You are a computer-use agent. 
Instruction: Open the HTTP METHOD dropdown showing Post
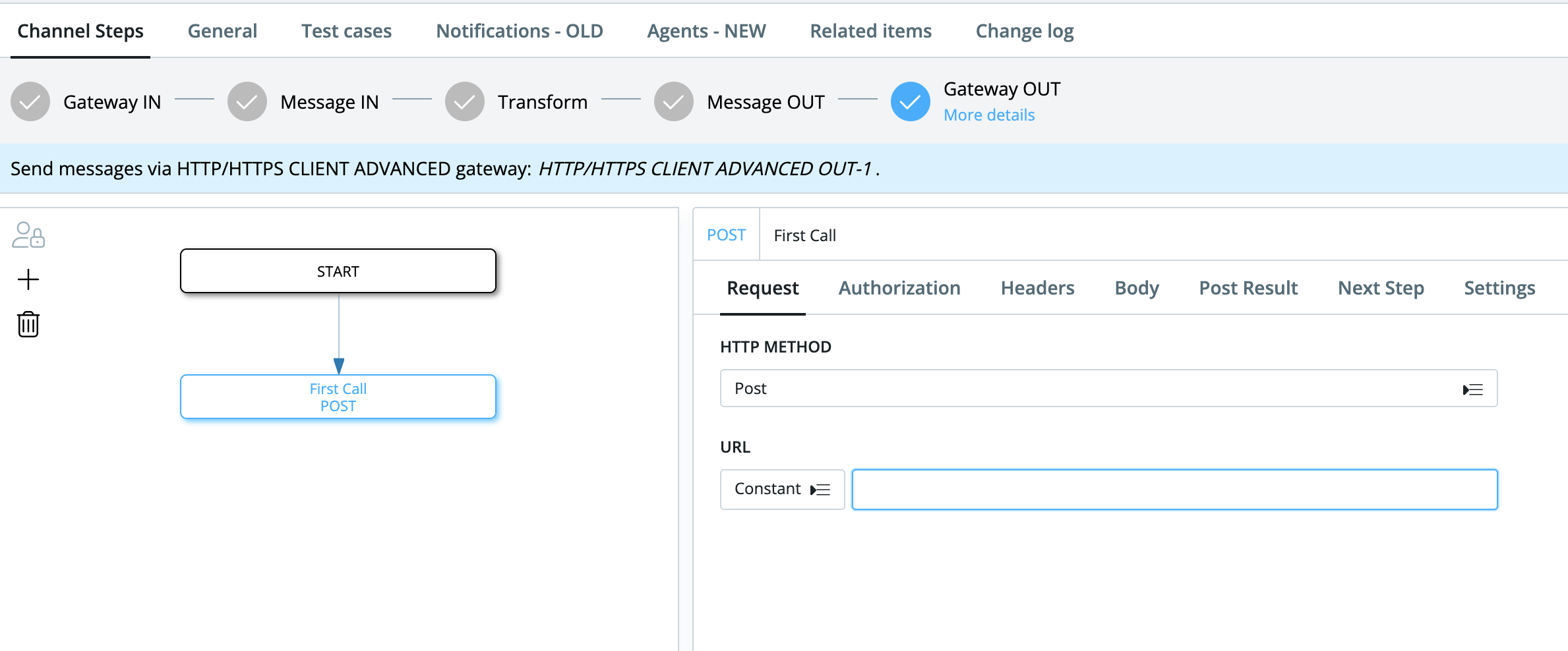(x=1108, y=389)
